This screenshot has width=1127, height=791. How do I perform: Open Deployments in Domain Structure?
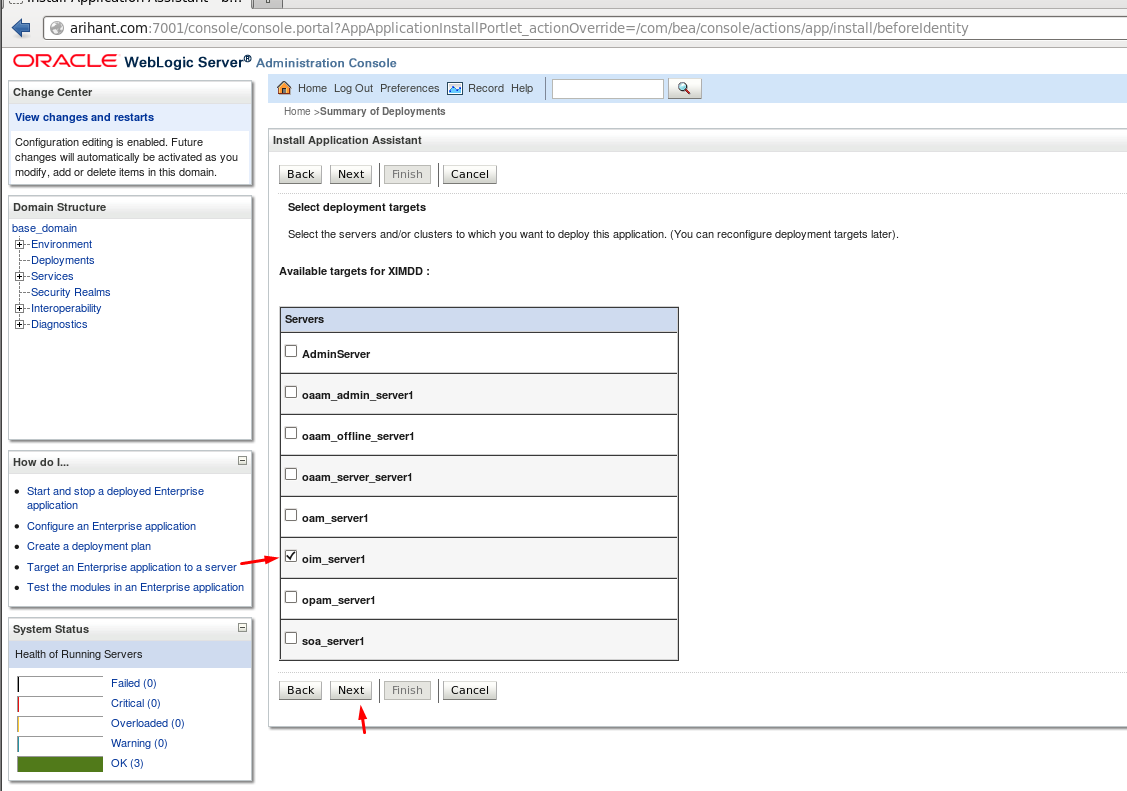click(63, 261)
